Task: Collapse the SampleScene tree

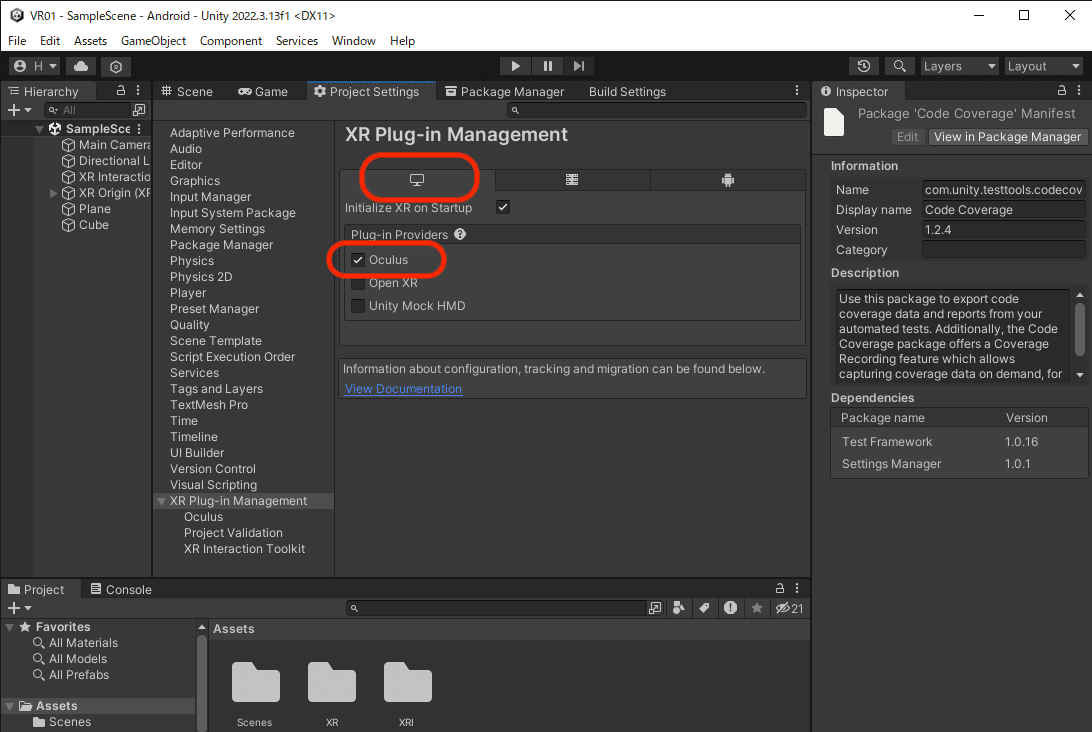Action: 39,129
